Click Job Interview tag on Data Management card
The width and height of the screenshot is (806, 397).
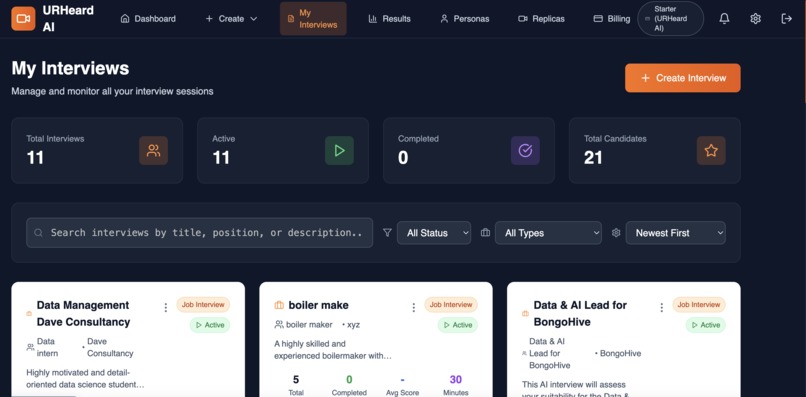tap(203, 304)
